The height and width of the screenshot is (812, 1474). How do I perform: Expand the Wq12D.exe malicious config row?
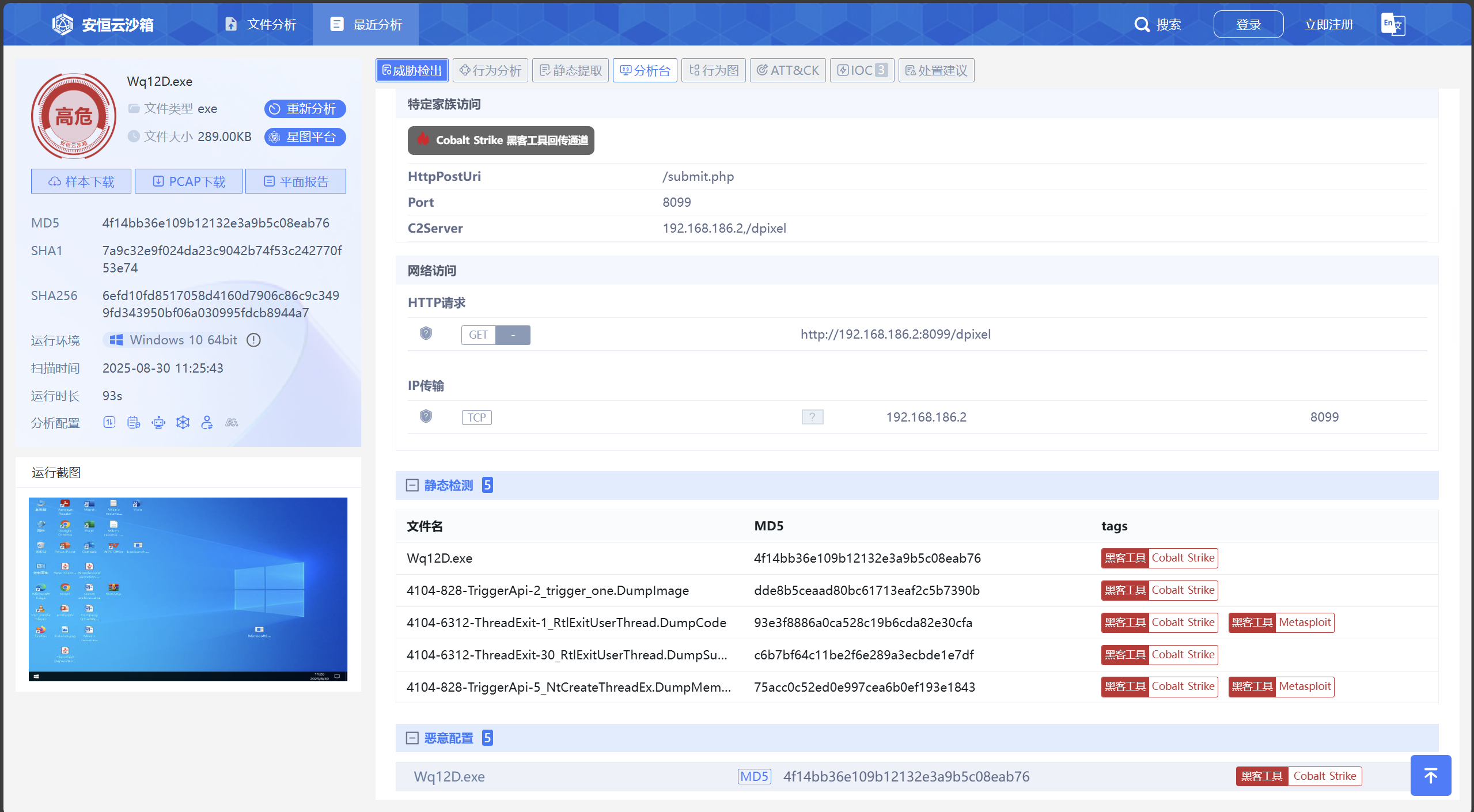(449, 776)
